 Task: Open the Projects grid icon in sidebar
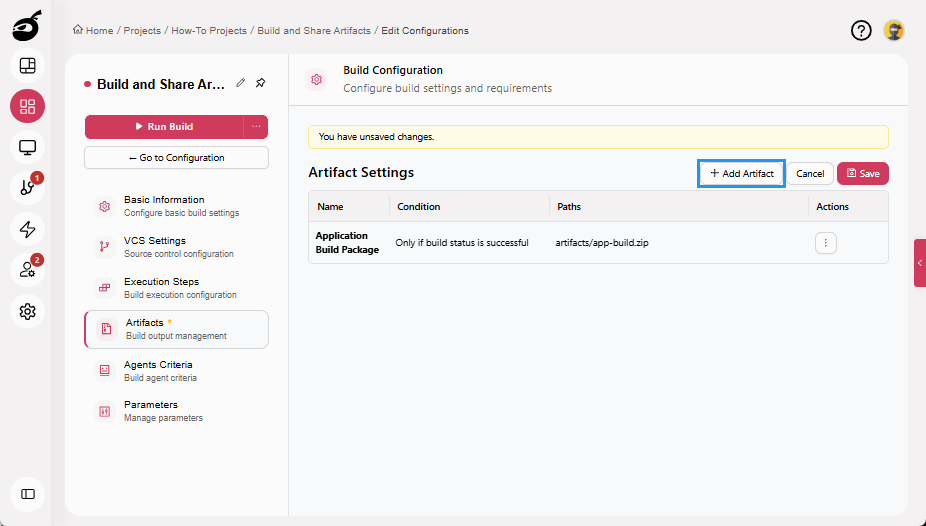pyautogui.click(x=28, y=106)
